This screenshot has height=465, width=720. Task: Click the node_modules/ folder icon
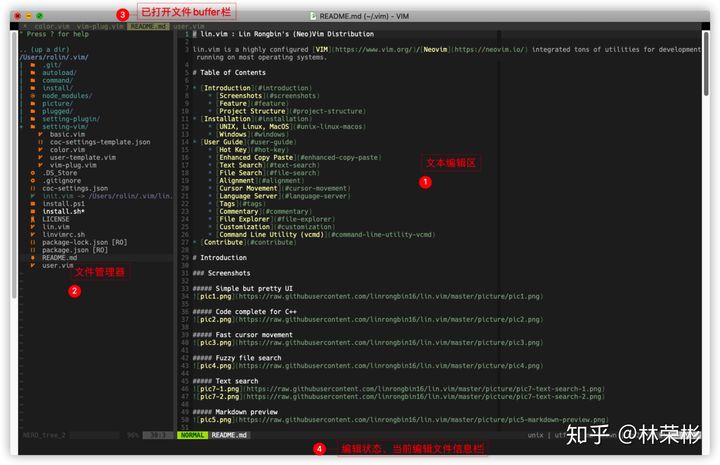[x=33, y=95]
